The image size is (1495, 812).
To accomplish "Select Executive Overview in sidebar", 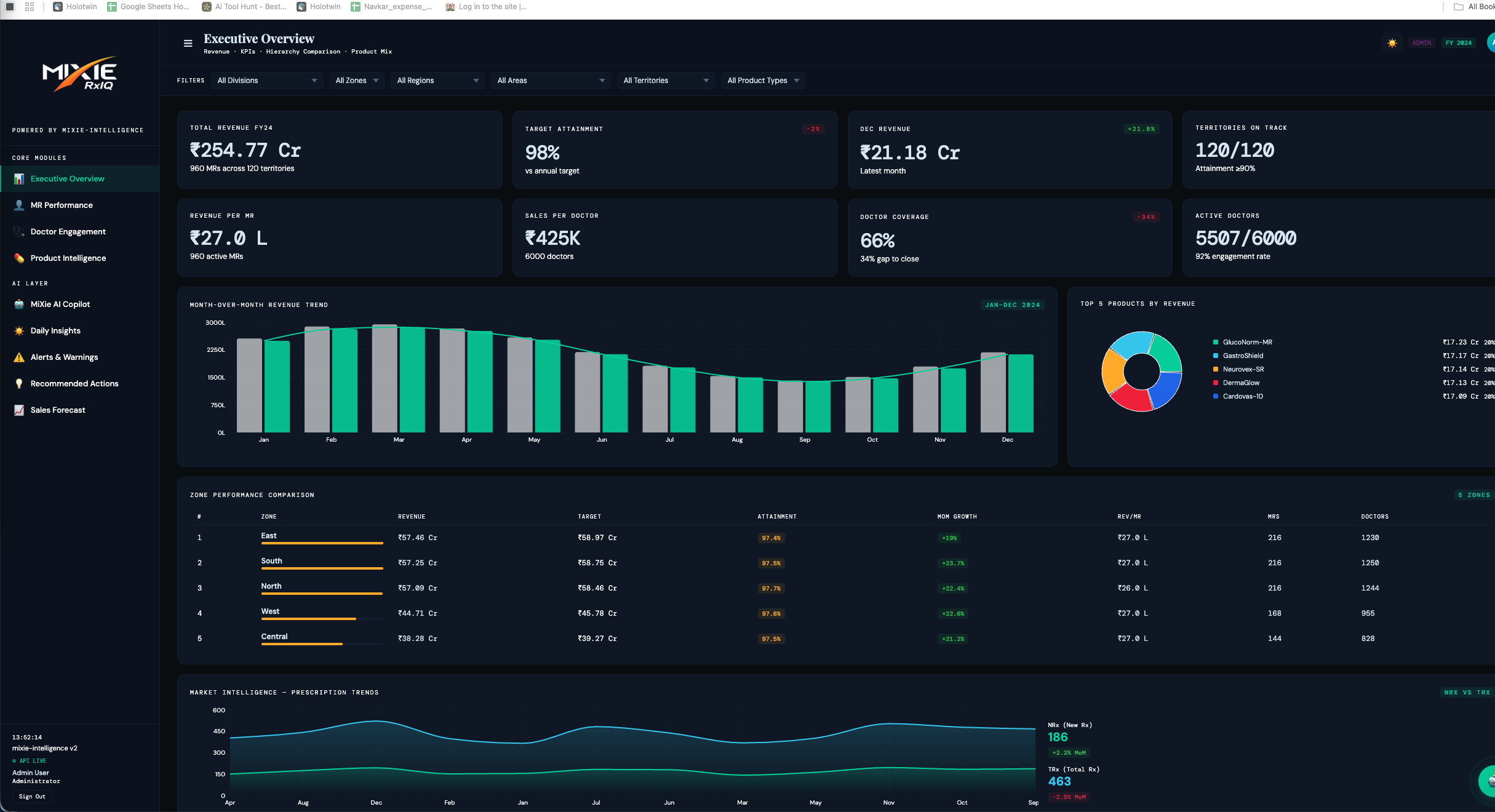I will pos(68,179).
